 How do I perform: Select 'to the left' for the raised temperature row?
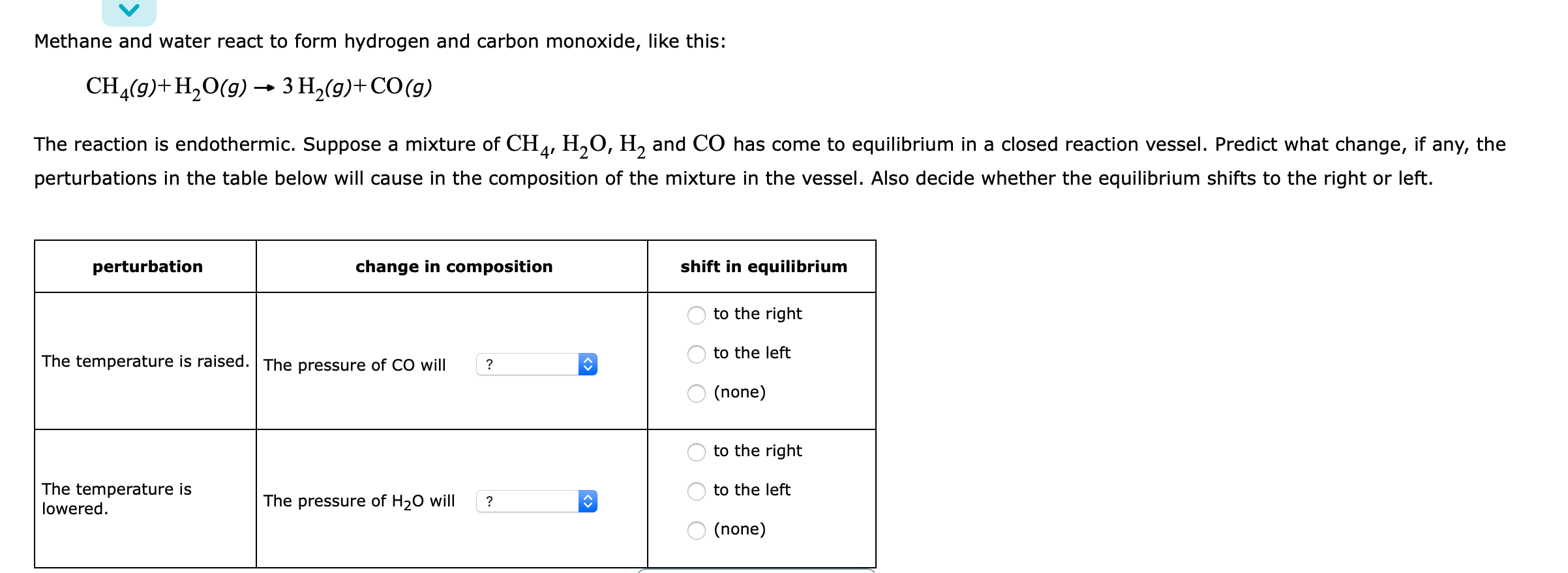pyautogui.click(x=697, y=354)
